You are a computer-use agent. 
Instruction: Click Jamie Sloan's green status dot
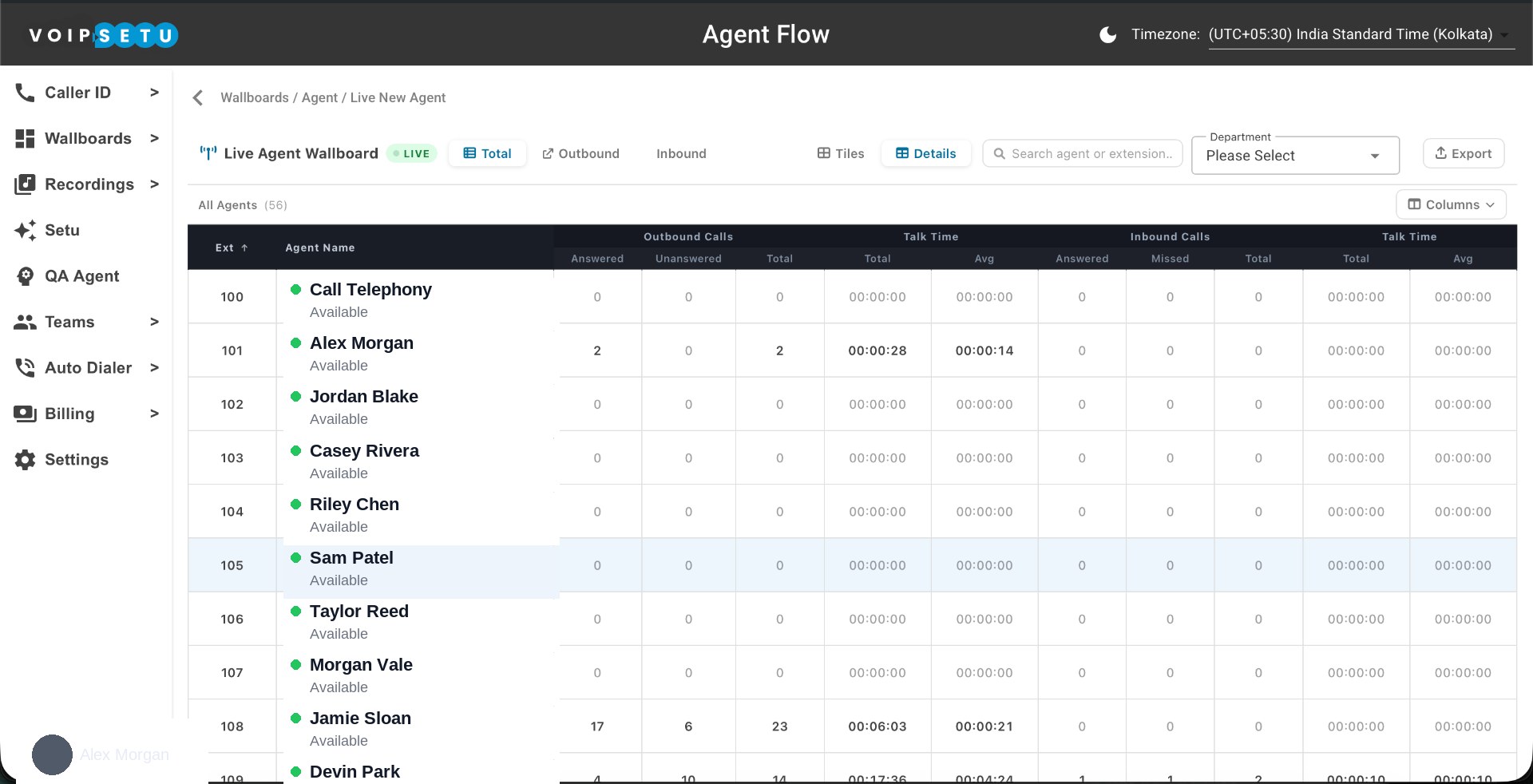coord(295,718)
